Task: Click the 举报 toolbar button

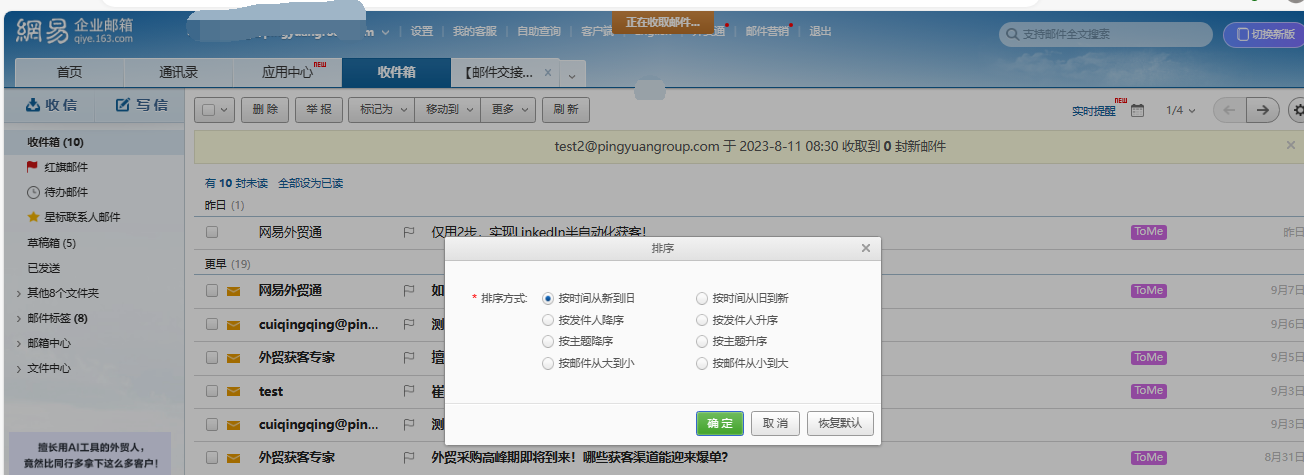Action: tap(319, 110)
